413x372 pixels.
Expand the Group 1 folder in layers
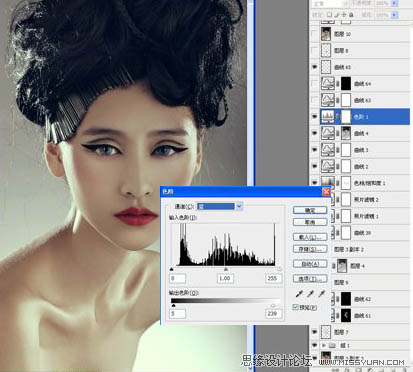click(324, 345)
